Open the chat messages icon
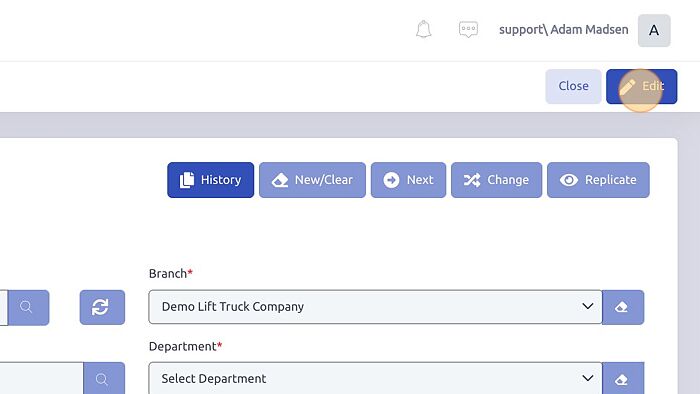Screen dimensions: 700x394 468,29
